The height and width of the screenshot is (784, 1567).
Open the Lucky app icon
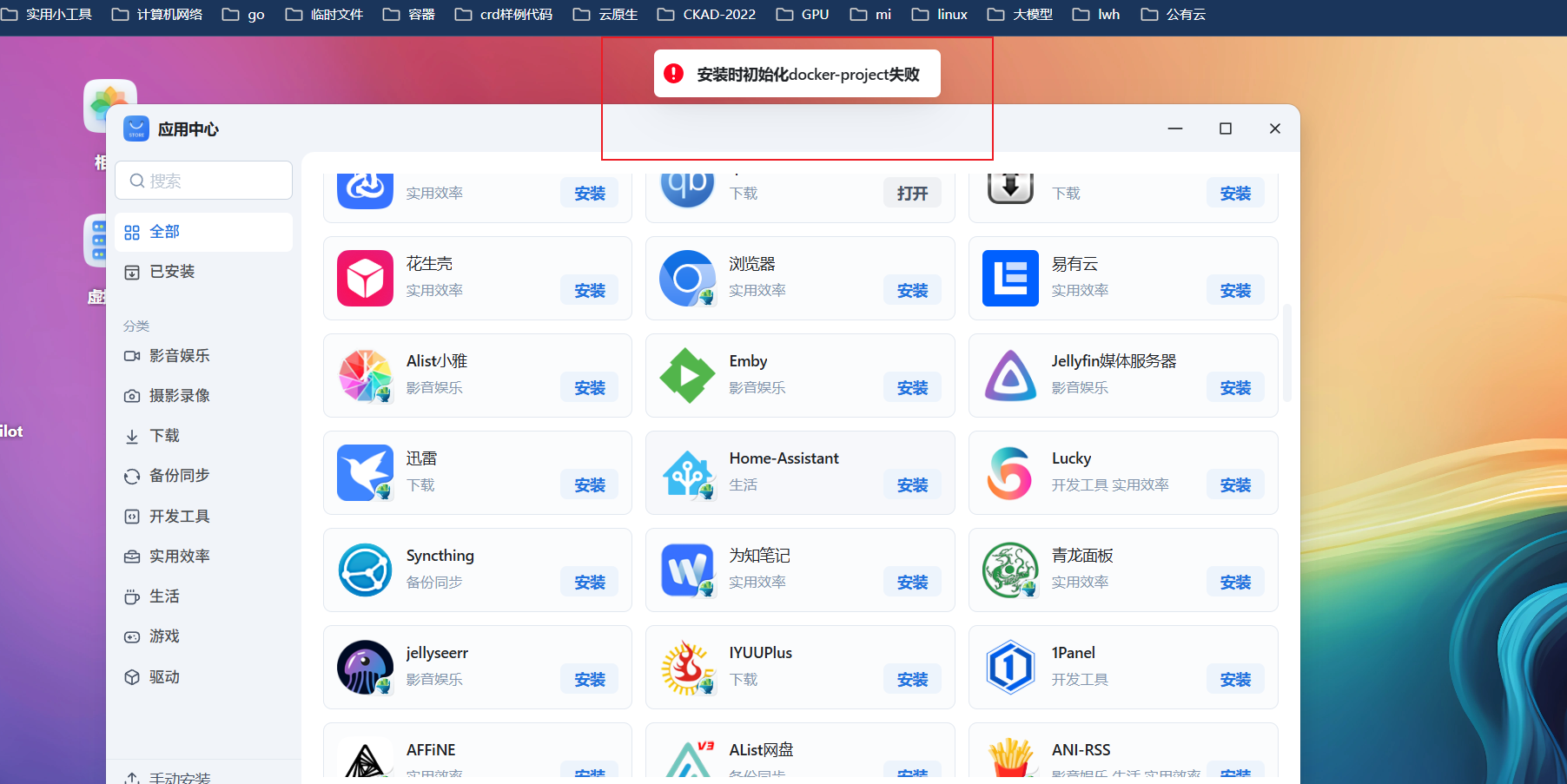tap(1010, 472)
